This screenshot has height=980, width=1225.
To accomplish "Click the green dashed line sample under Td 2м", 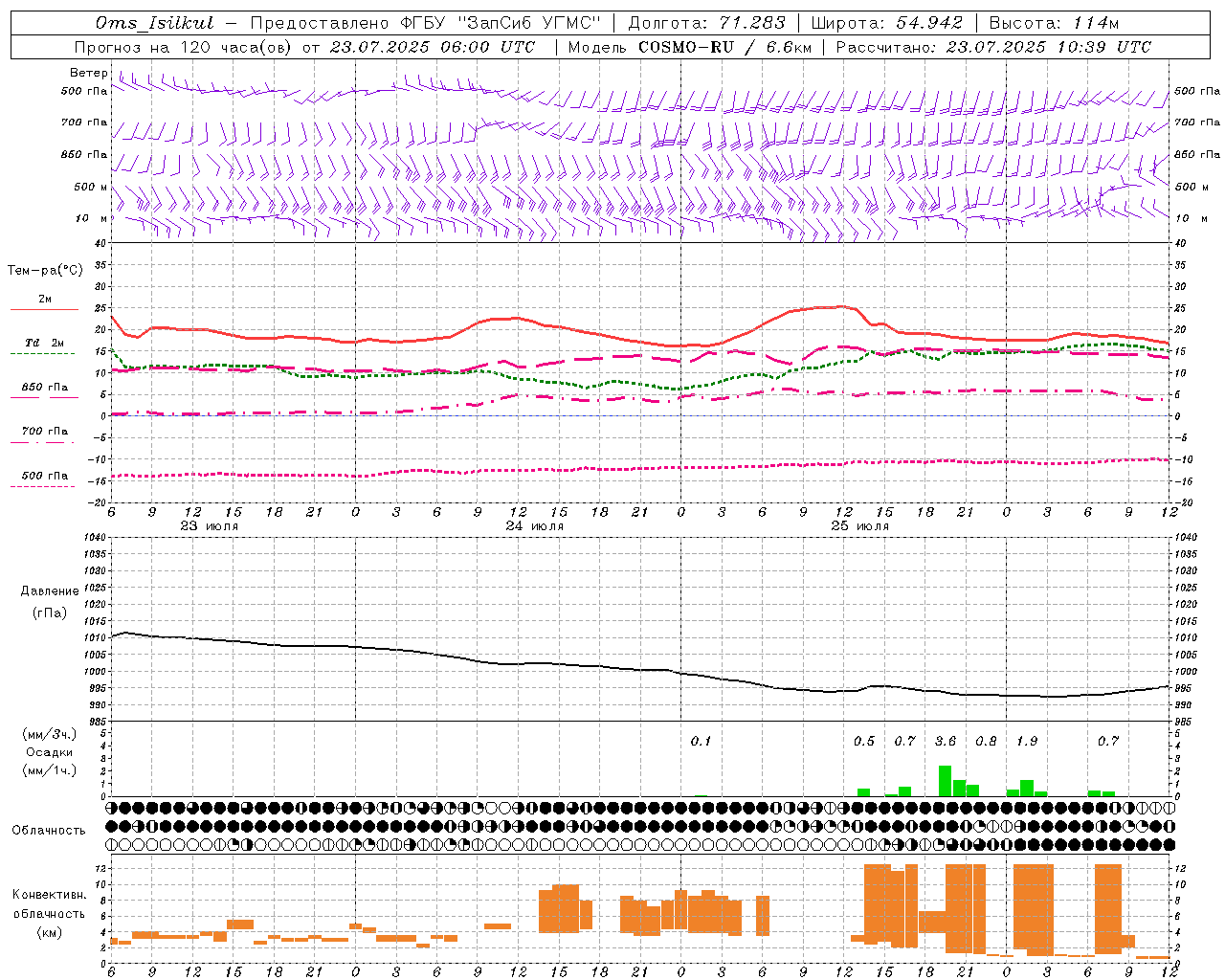I will (x=44, y=354).
